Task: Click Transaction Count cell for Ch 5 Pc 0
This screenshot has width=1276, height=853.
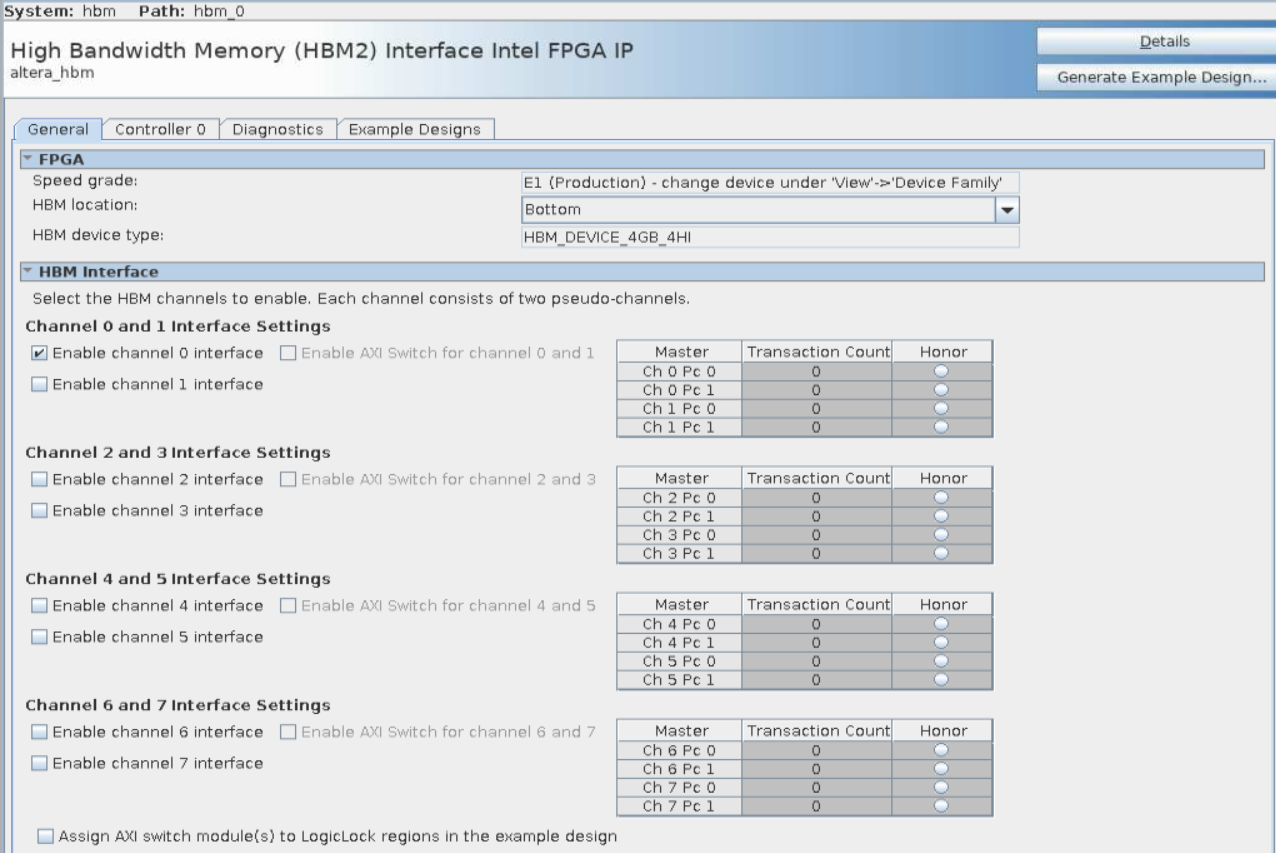Action: (816, 660)
